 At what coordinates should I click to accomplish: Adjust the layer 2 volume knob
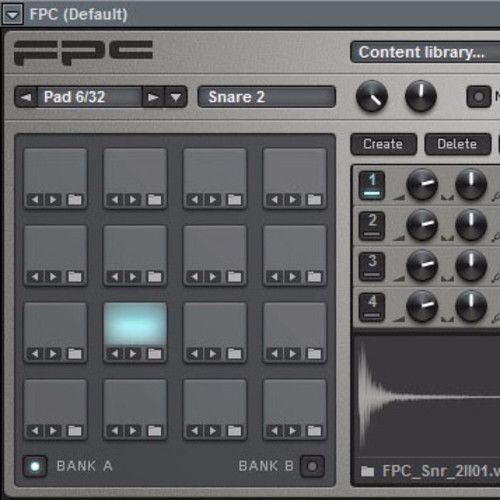(x=422, y=225)
